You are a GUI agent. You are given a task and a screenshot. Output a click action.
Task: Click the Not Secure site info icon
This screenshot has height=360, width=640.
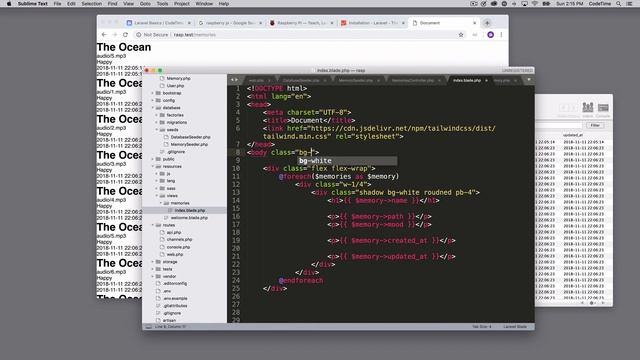(x=138, y=35)
